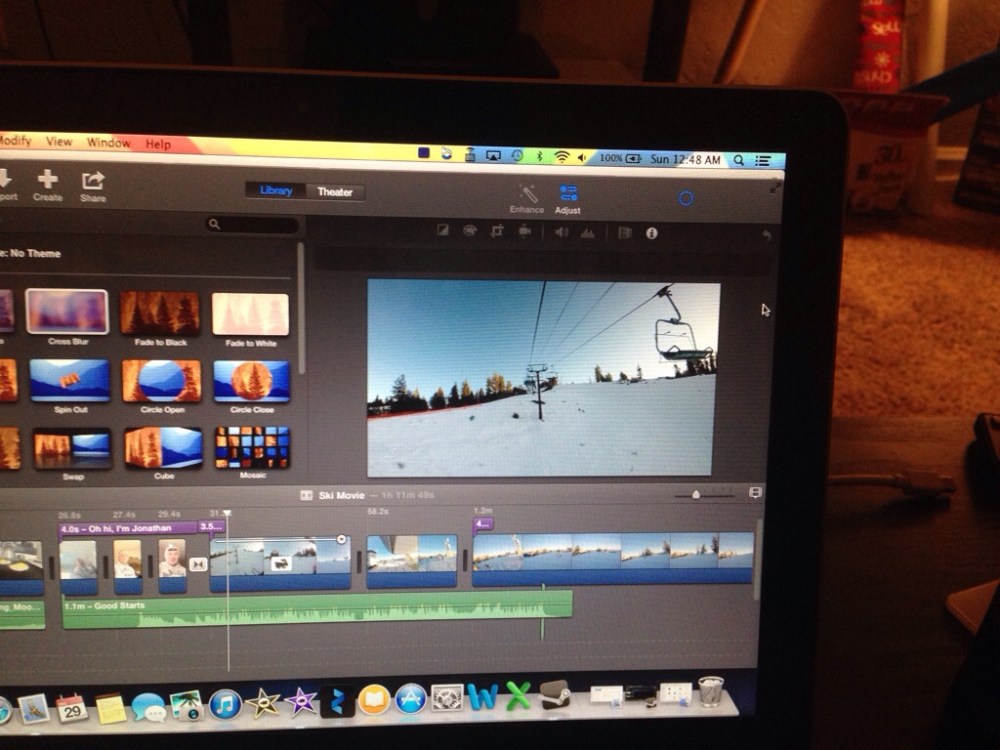
Task: Open the Window menu
Action: point(108,143)
